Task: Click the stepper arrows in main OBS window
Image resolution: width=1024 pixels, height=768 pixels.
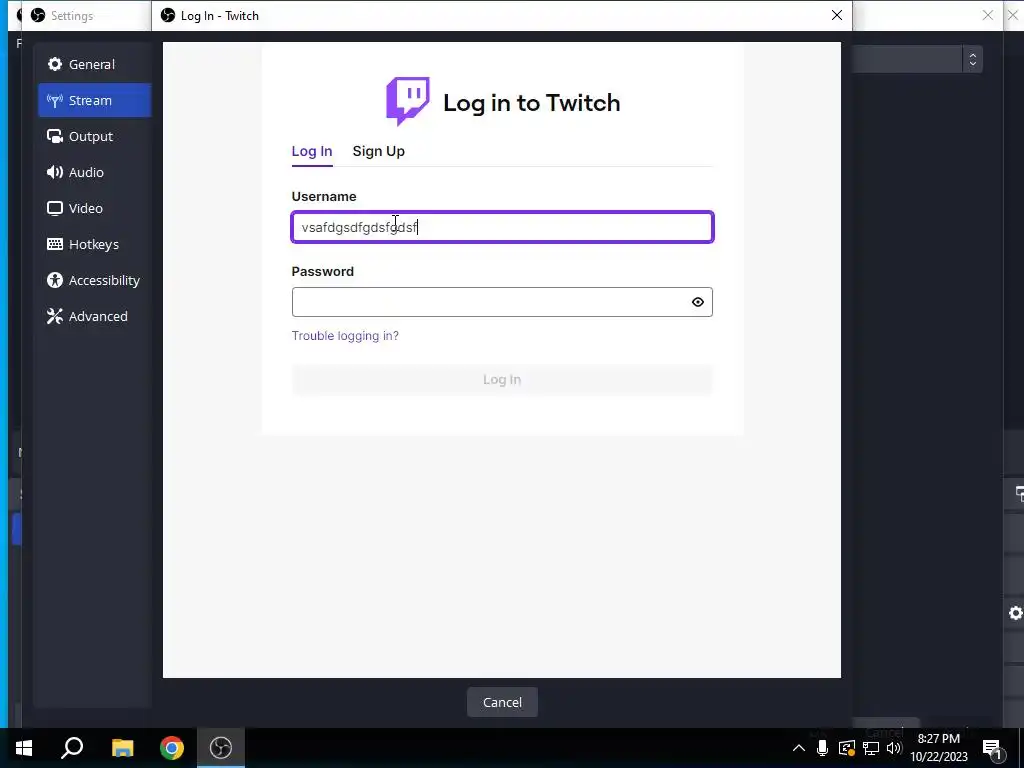Action: tap(972, 59)
